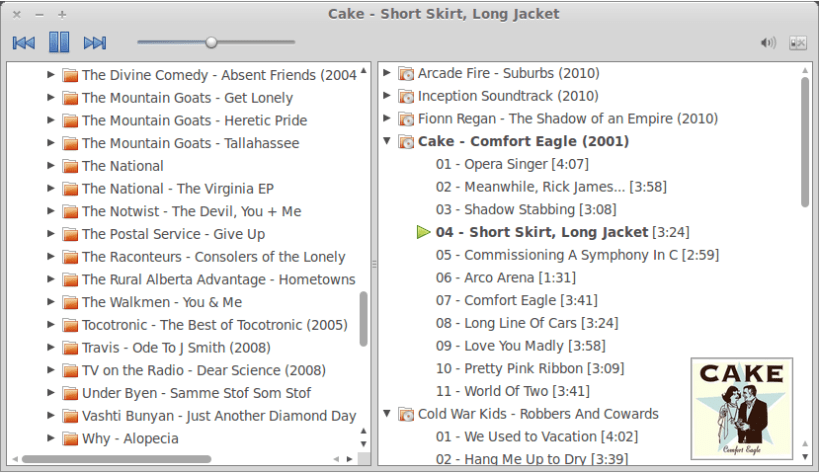Viewport: 819px width, 474px height.
Task: Click The National - The Virginia EP folder icon
Action: 70,189
